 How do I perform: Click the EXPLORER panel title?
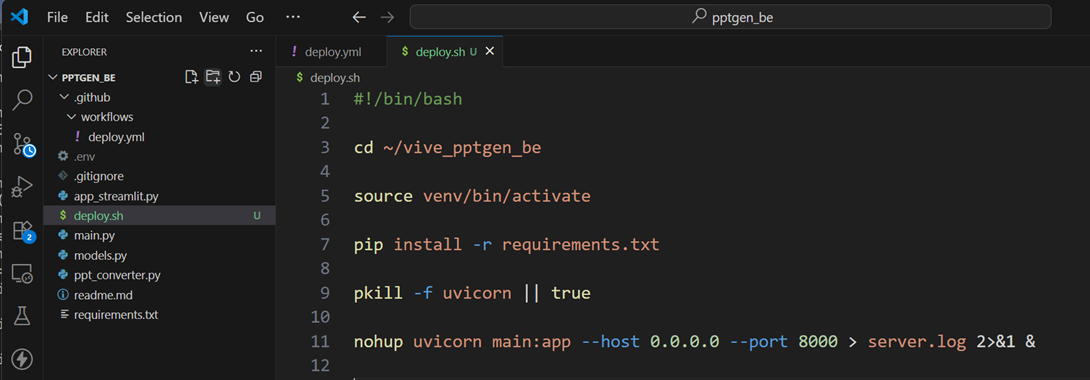tap(84, 52)
